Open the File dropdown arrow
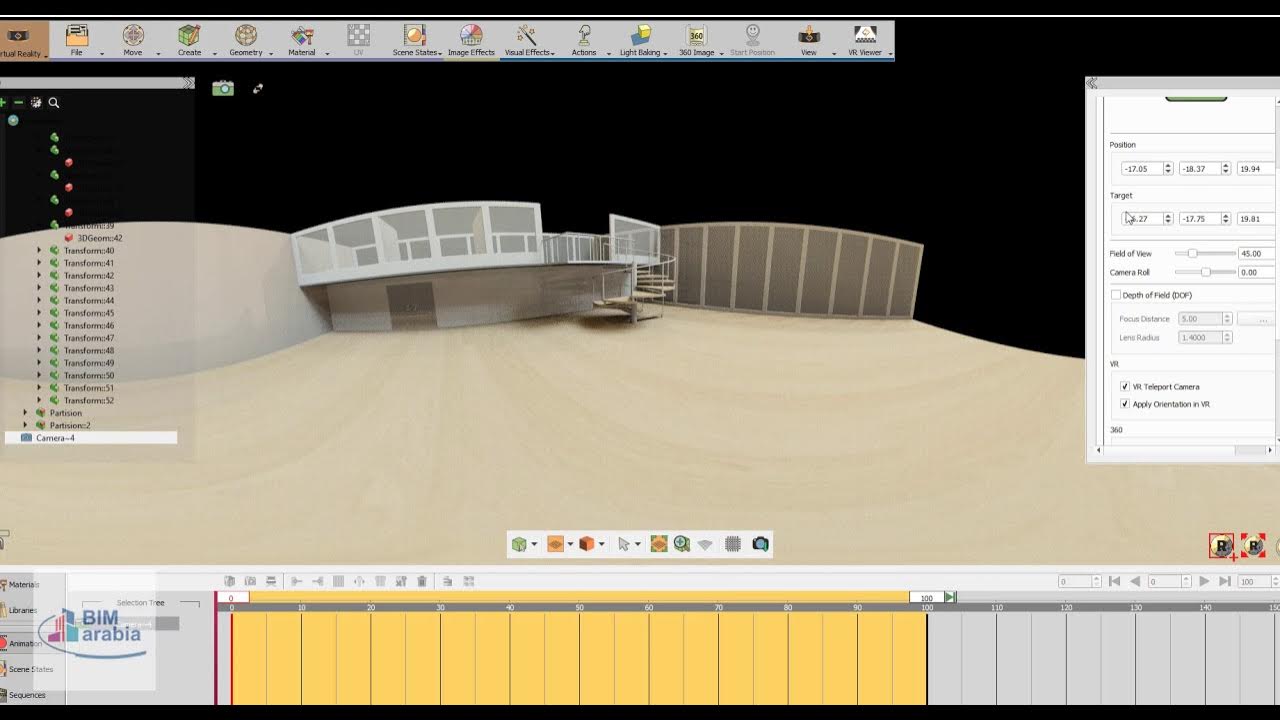Image resolution: width=1280 pixels, height=720 pixels. [101, 53]
